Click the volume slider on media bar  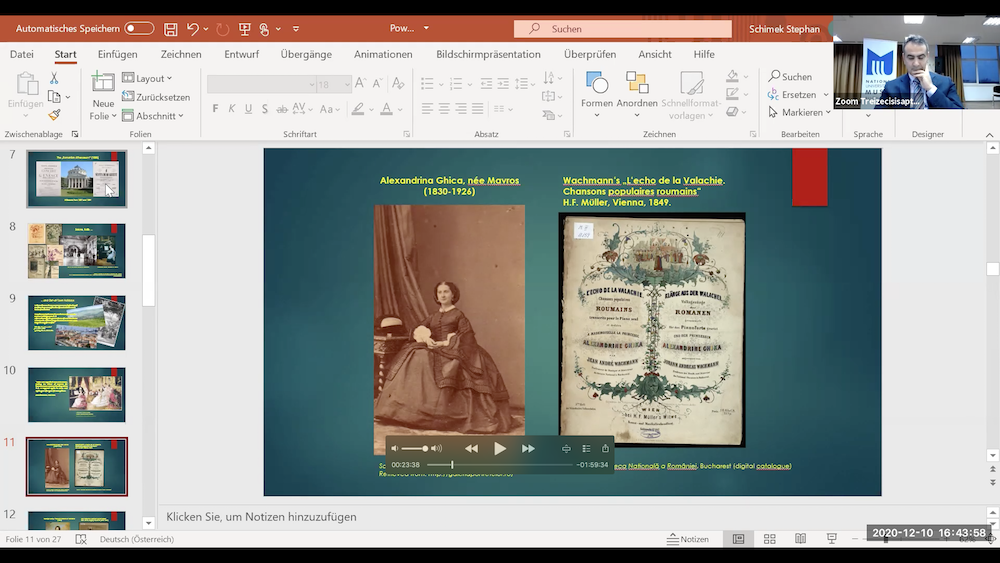point(415,448)
